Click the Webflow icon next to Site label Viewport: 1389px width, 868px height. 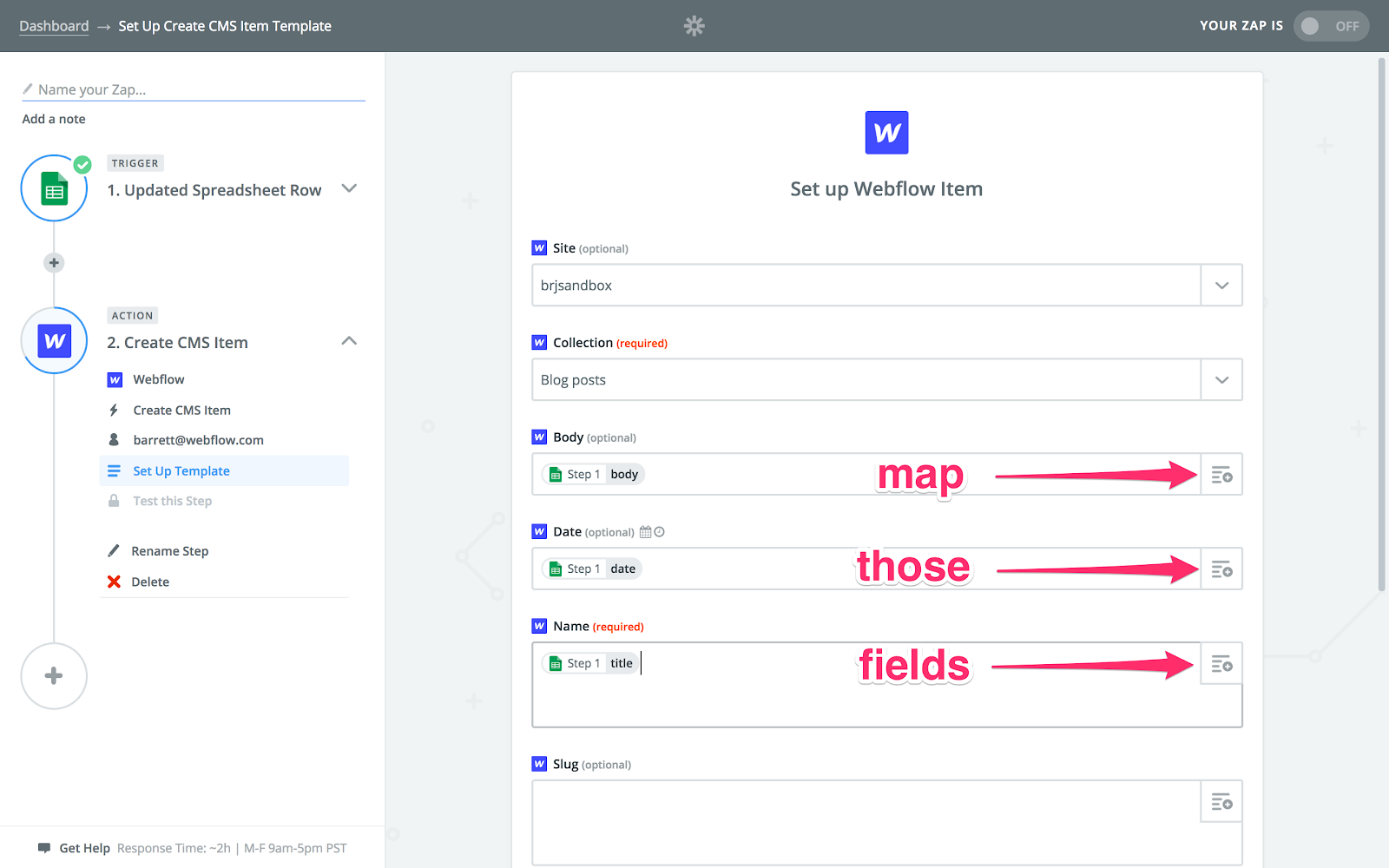coord(539,248)
